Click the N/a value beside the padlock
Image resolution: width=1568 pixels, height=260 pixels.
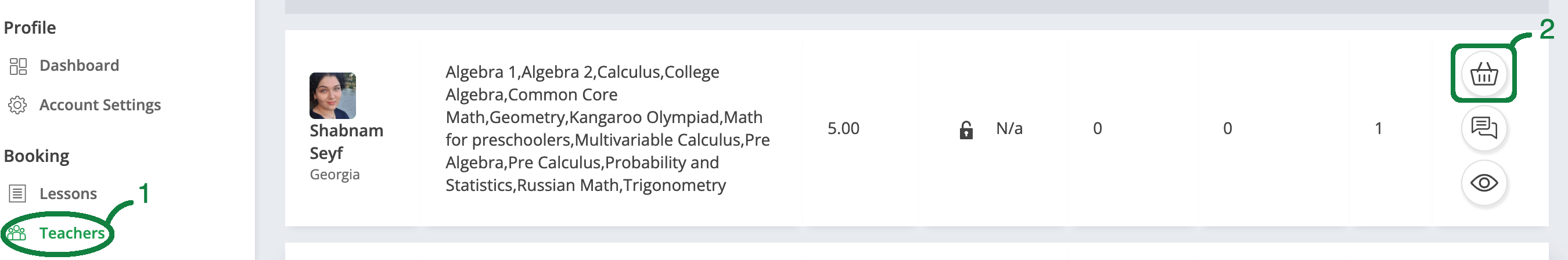[x=1009, y=128]
